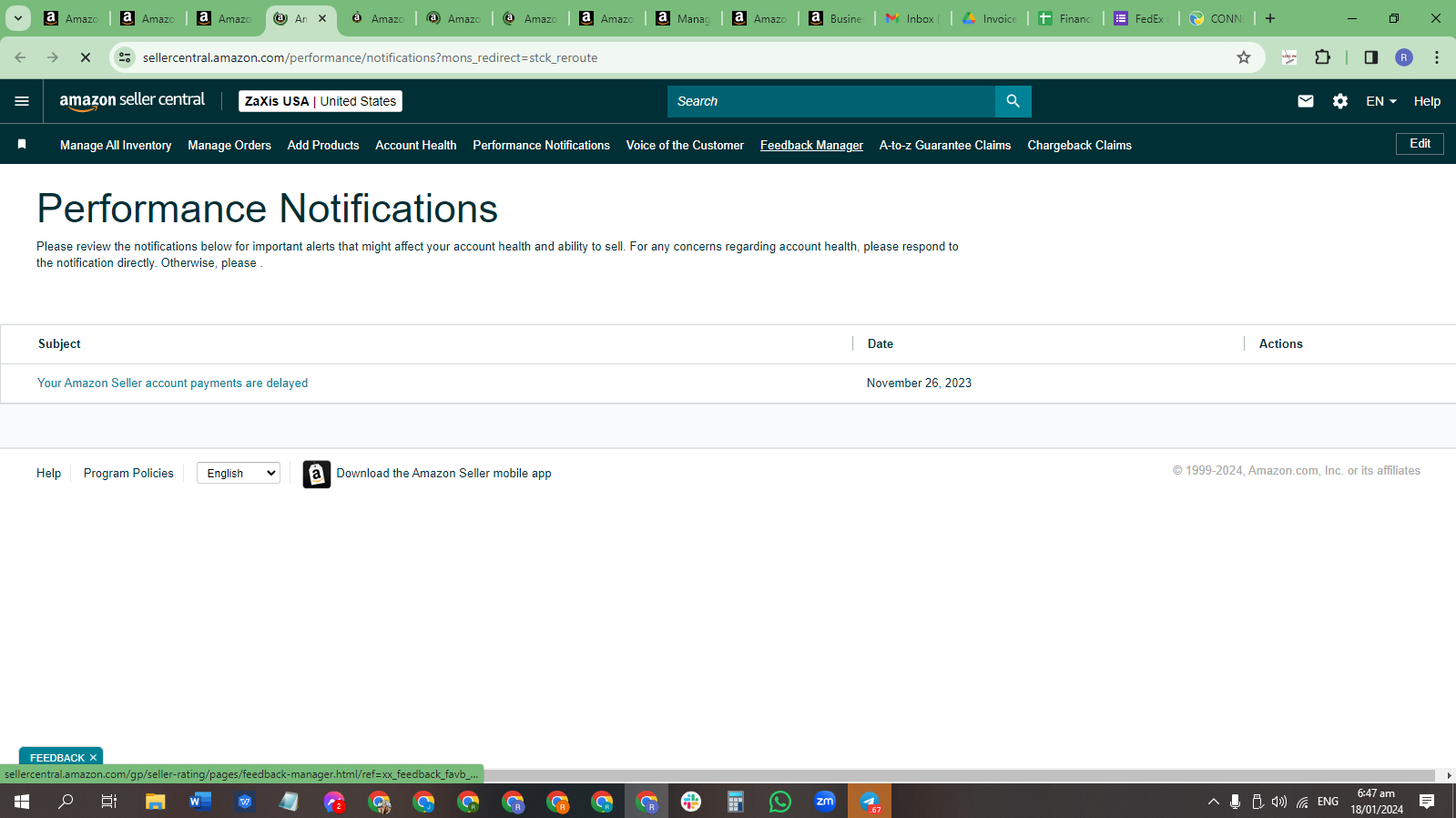The image size is (1456, 818).
Task: Open Task View on the taskbar
Action: click(109, 802)
